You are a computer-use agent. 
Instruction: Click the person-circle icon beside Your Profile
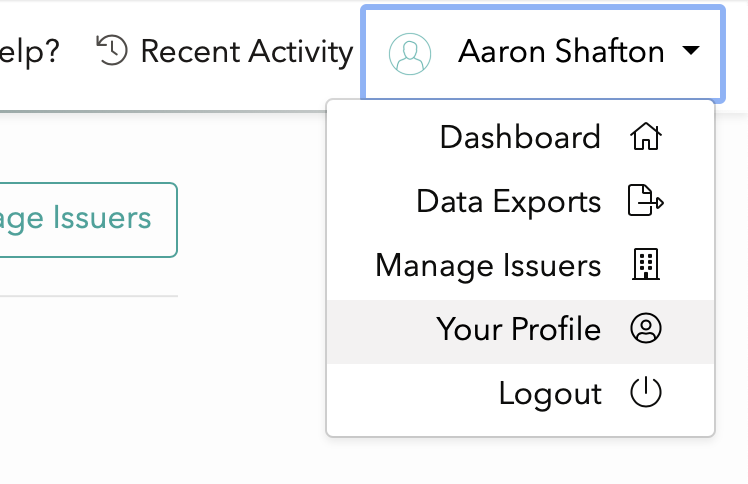tap(646, 328)
